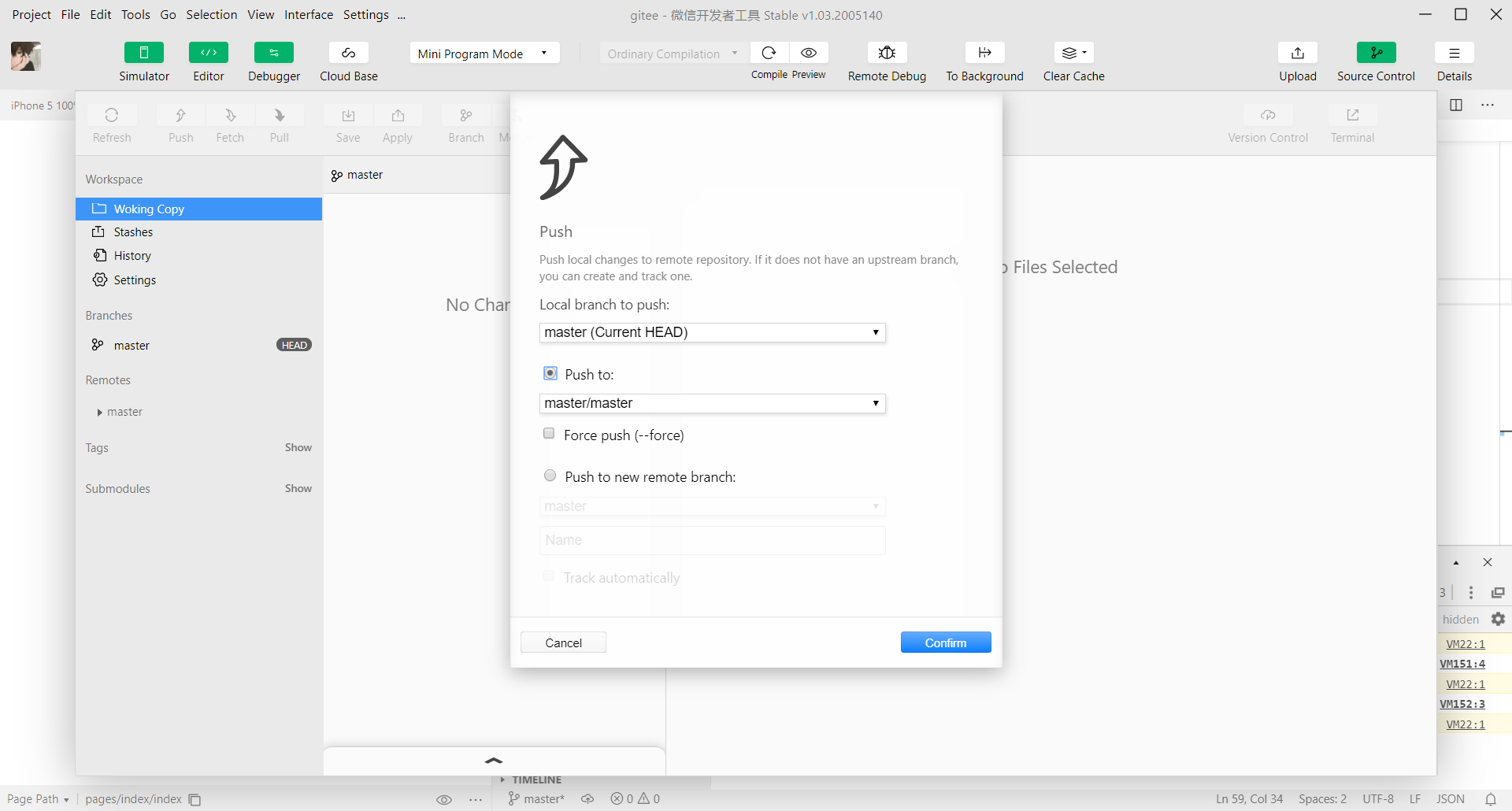The width and height of the screenshot is (1512, 811).
Task: Click the split editor icon
Action: (1456, 106)
